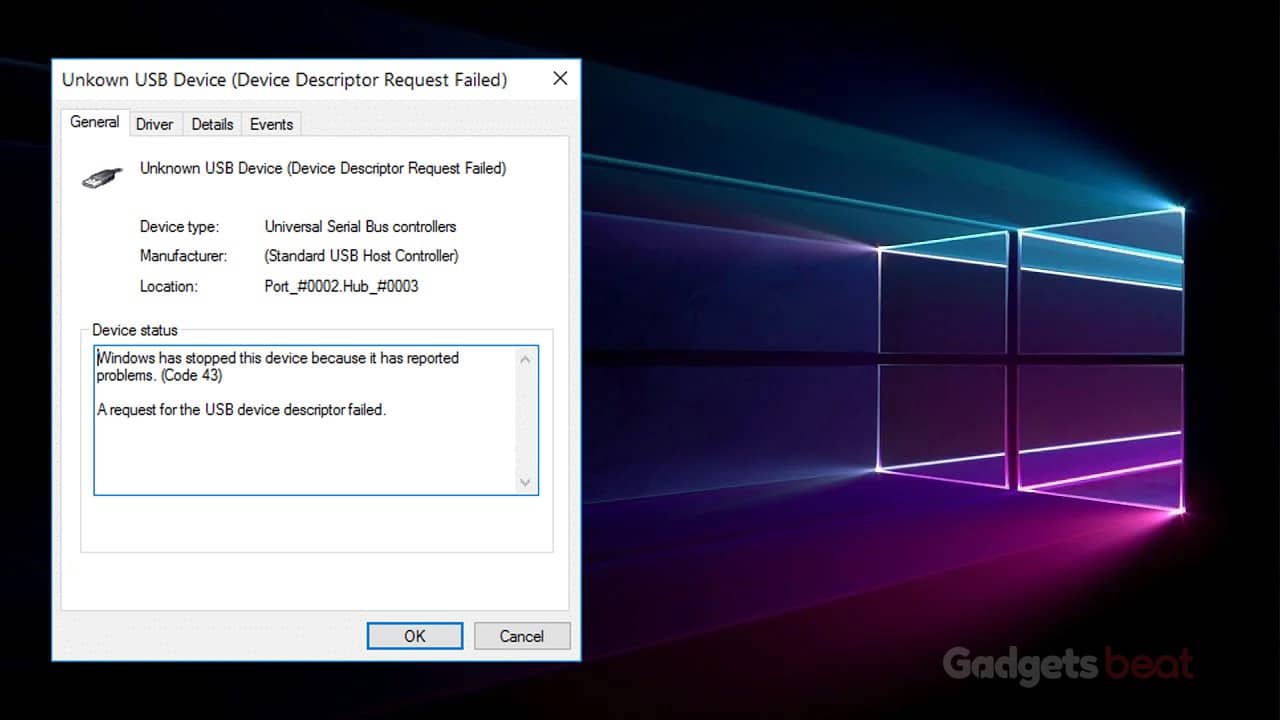Click the Port_#0002.Hub_#0003 location value
The image size is (1280, 720).
click(x=341, y=286)
